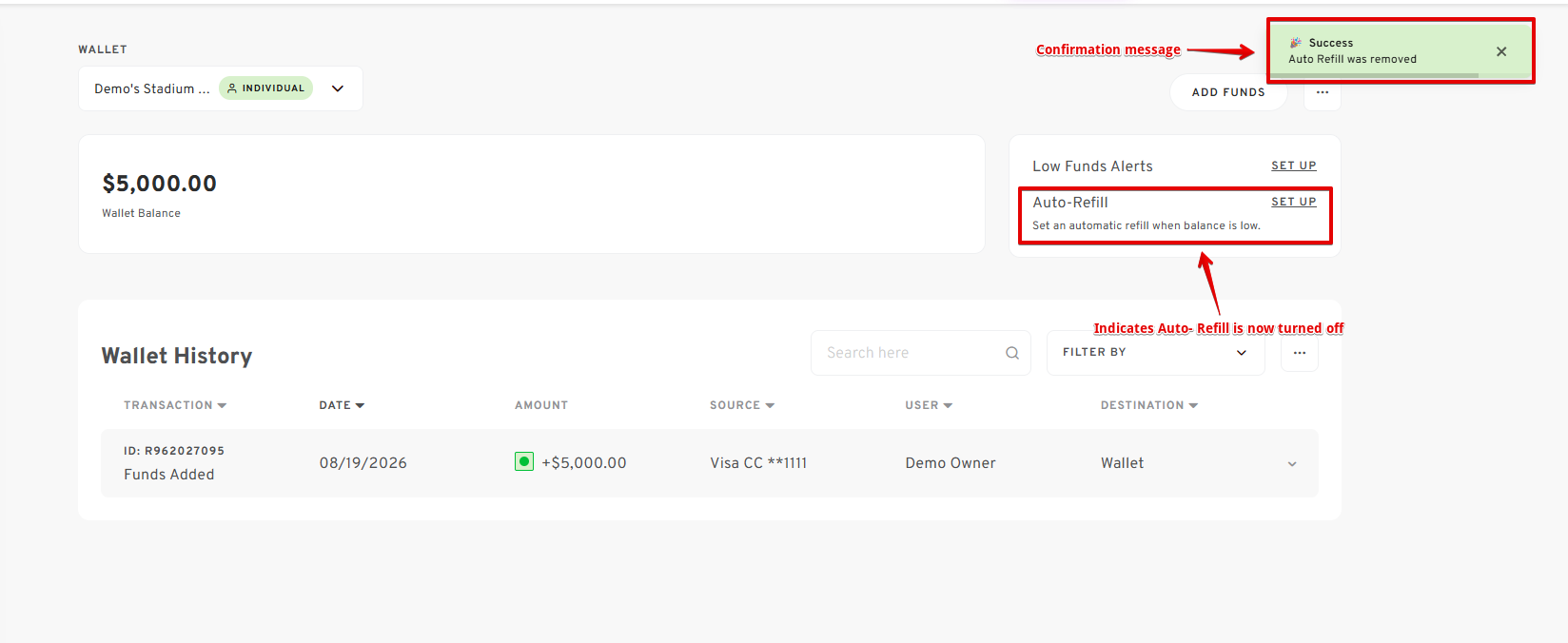This screenshot has width=1568, height=643.
Task: Click the search magnifier icon
Action: coord(1012,353)
